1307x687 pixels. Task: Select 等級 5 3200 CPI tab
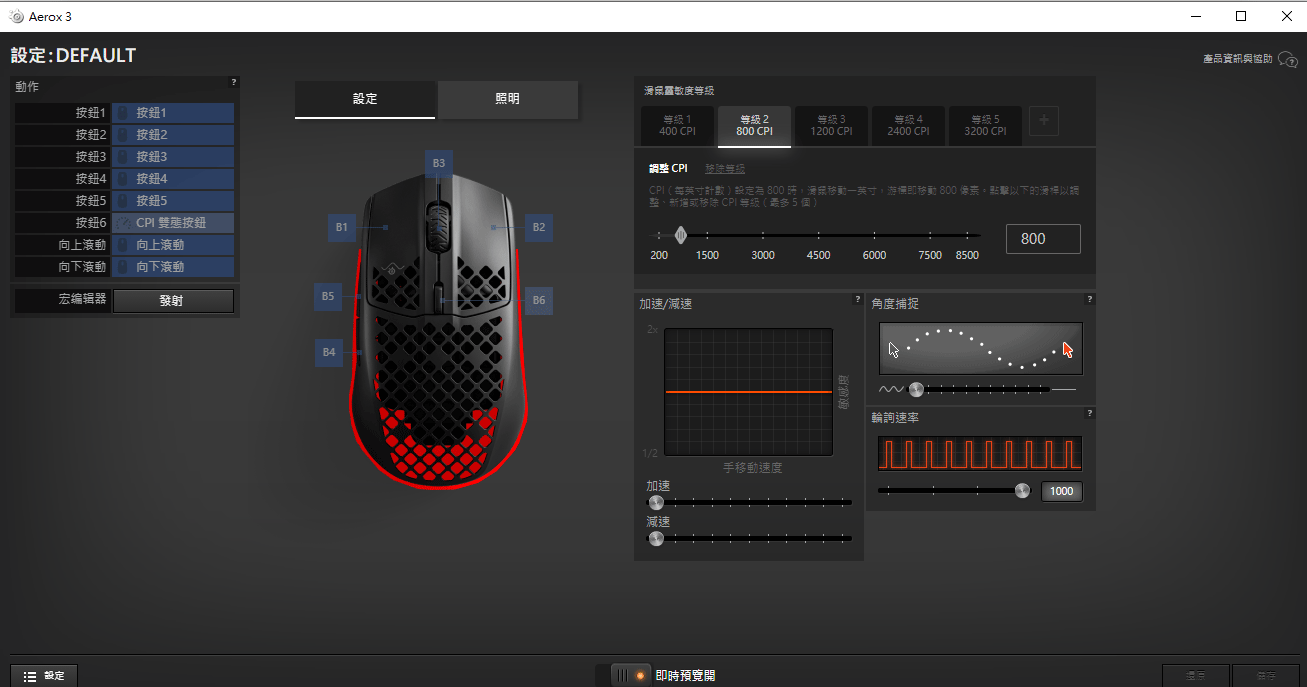coord(985,126)
